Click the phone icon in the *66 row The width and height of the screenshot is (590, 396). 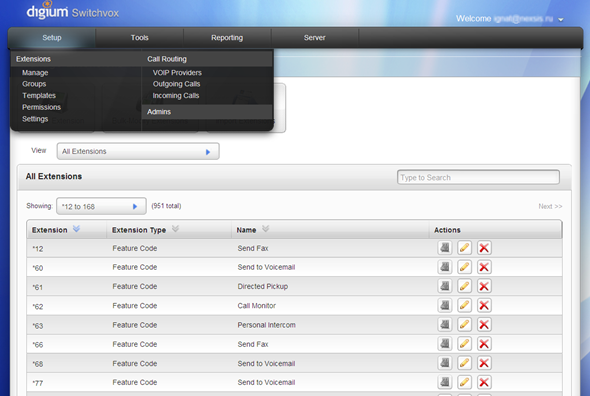445,344
